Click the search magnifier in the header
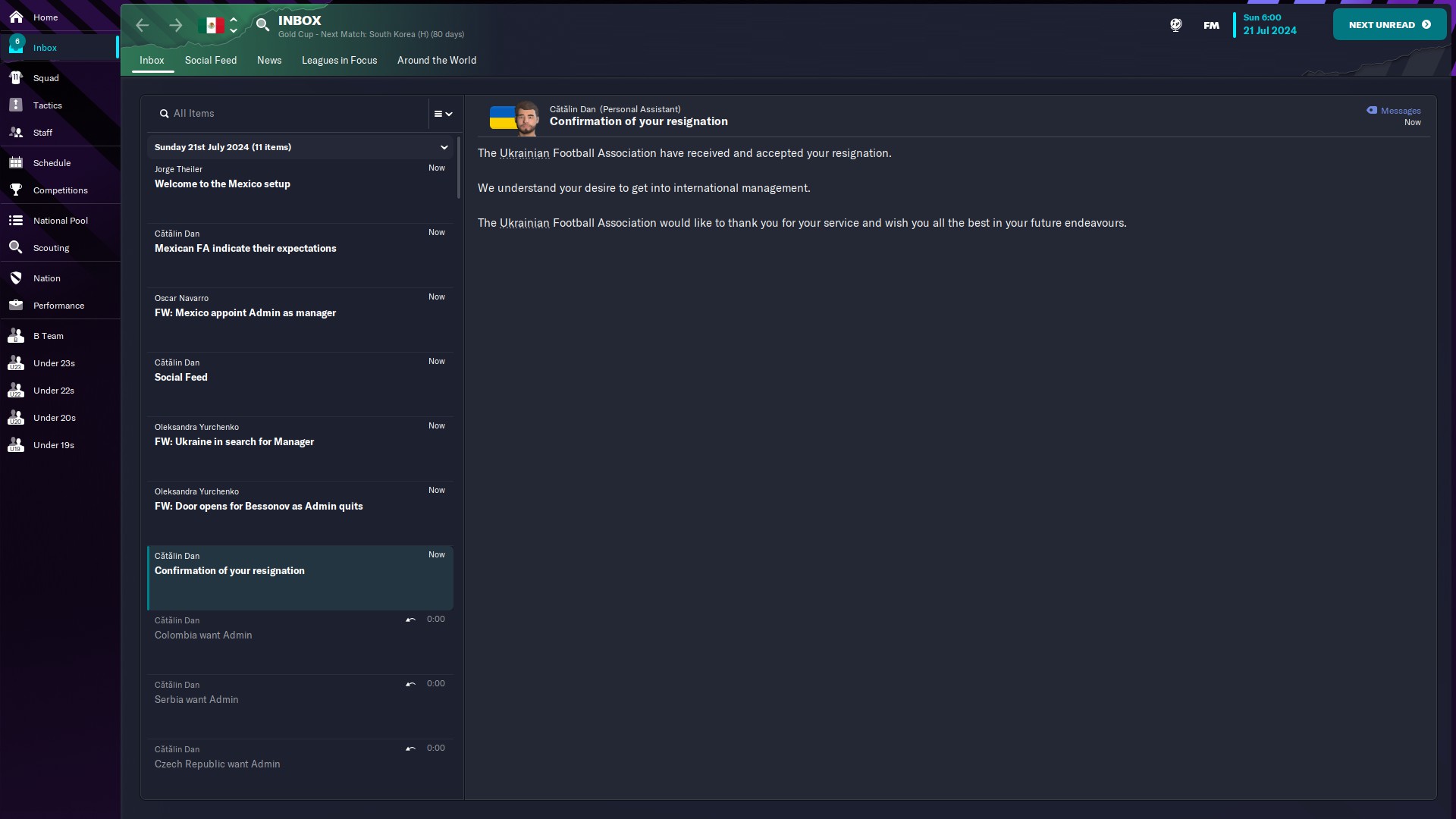 [x=262, y=25]
